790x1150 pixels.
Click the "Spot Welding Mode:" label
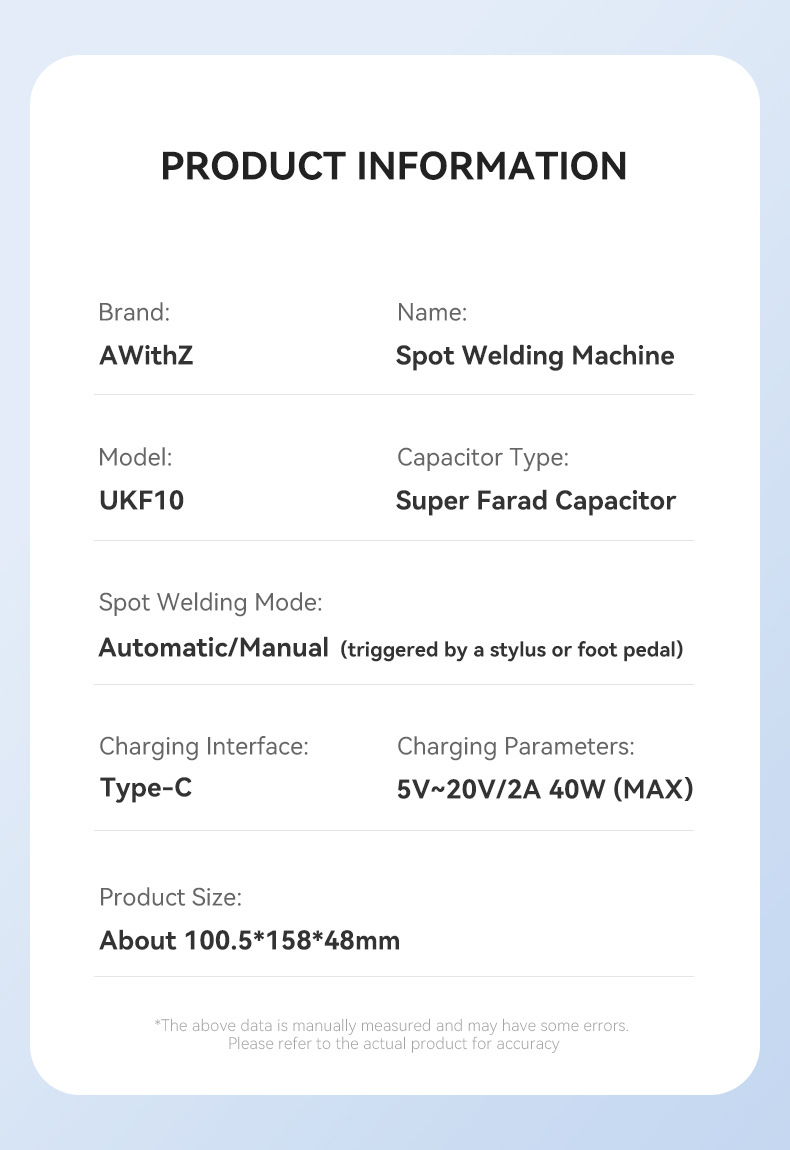[210, 603]
